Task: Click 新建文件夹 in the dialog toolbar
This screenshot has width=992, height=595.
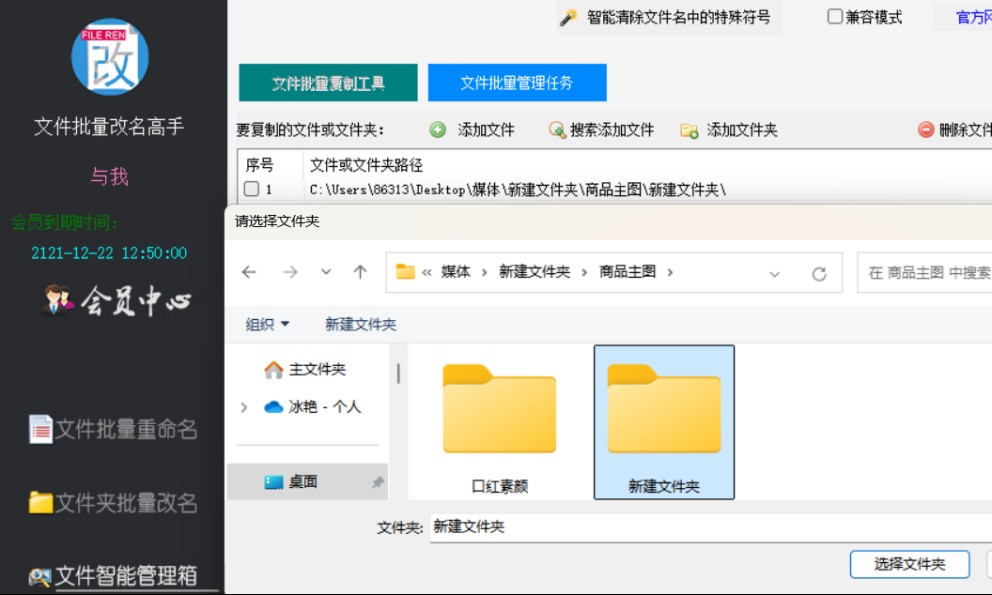Action: tap(361, 324)
